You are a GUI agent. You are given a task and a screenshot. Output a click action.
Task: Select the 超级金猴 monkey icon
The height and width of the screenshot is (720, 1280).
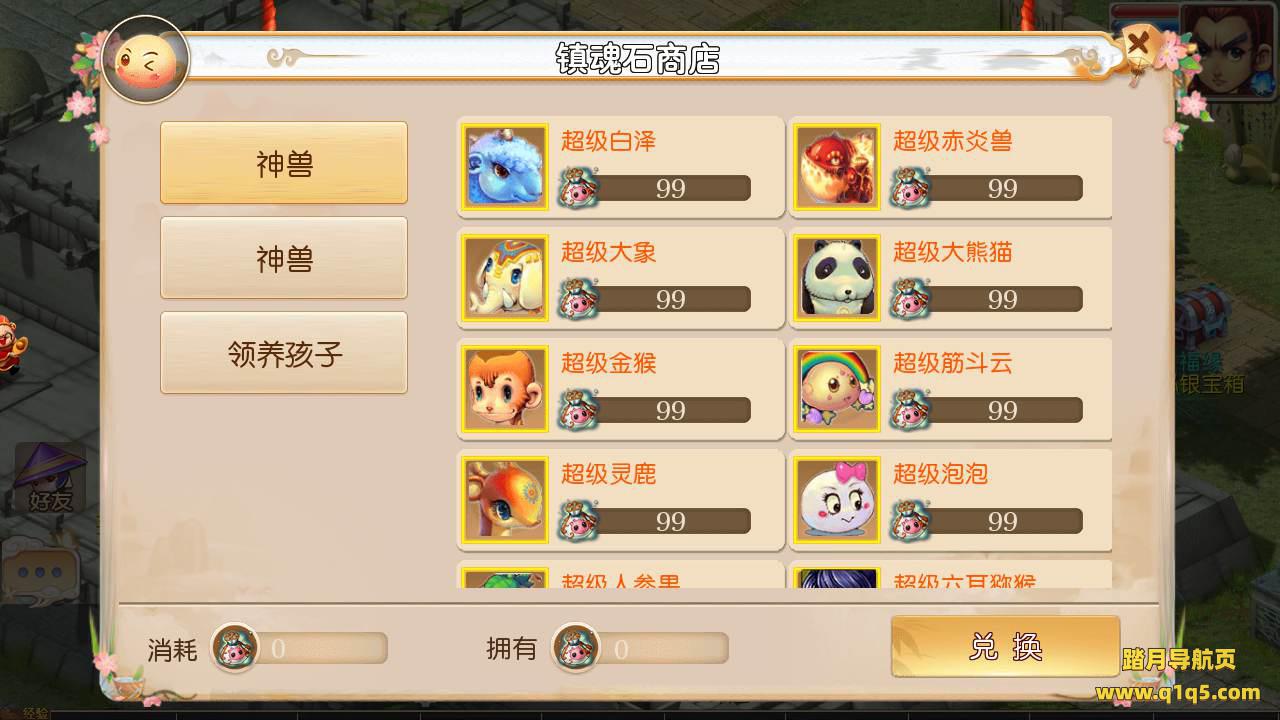(505, 389)
